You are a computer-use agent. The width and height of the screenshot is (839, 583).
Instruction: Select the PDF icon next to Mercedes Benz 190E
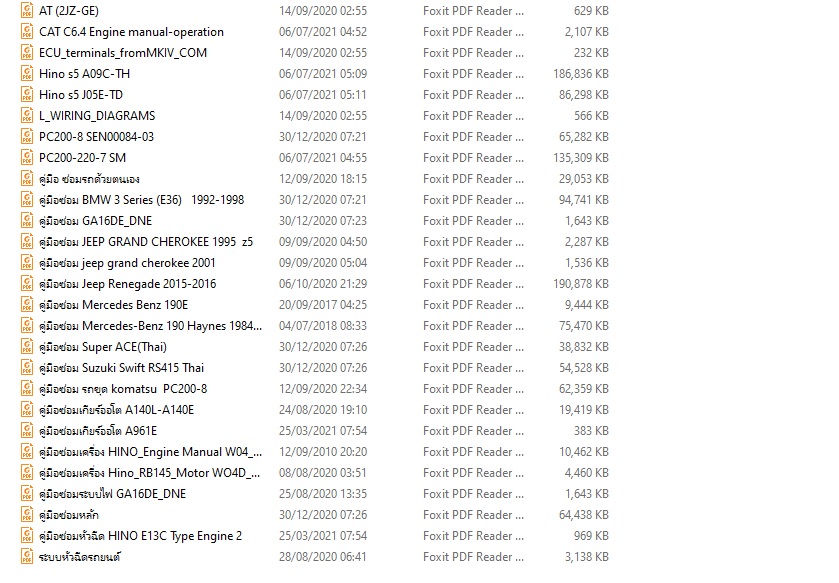[27, 305]
